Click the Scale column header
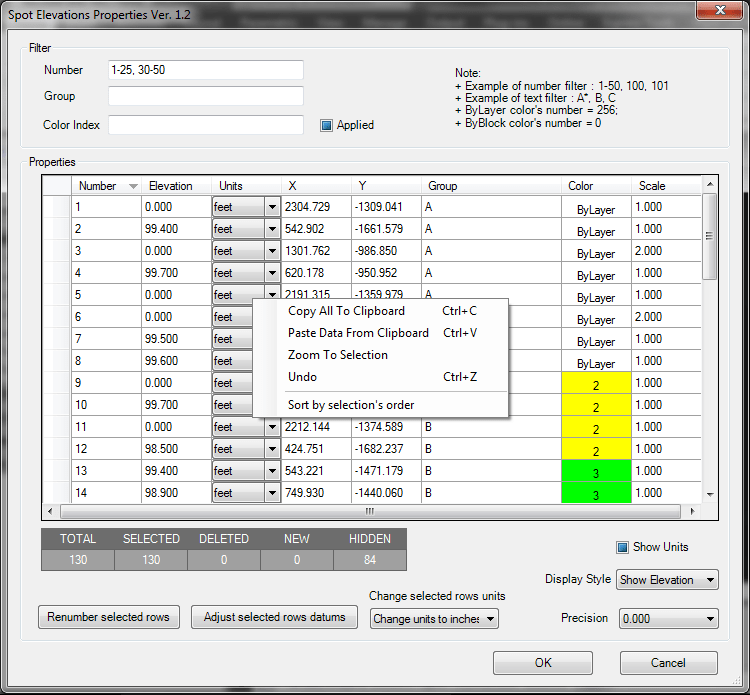This screenshot has width=750, height=695. [x=666, y=186]
